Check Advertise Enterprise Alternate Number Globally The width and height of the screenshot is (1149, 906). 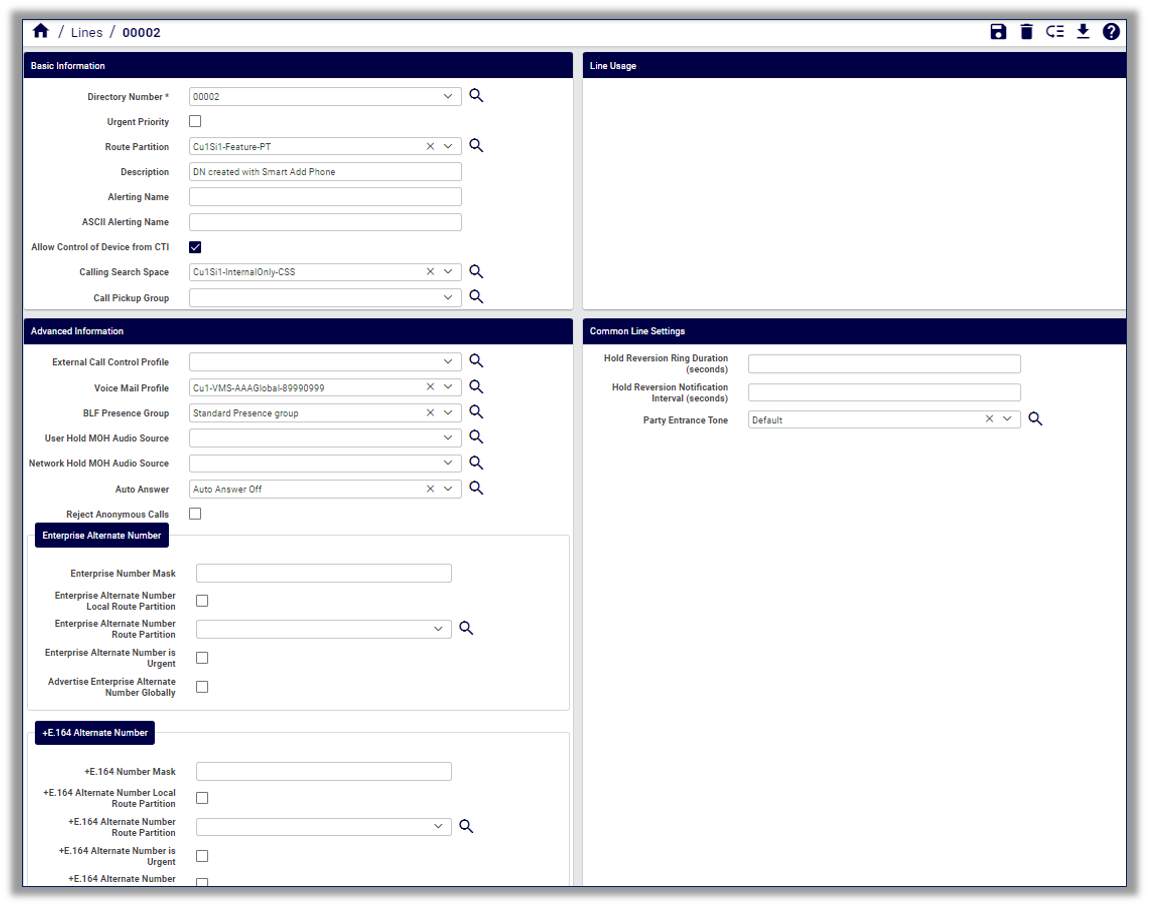pyautogui.click(x=202, y=686)
